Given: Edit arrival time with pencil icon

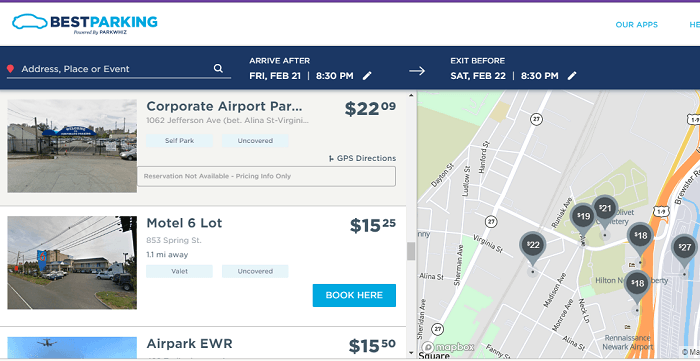Looking at the screenshot, I should click(367, 76).
